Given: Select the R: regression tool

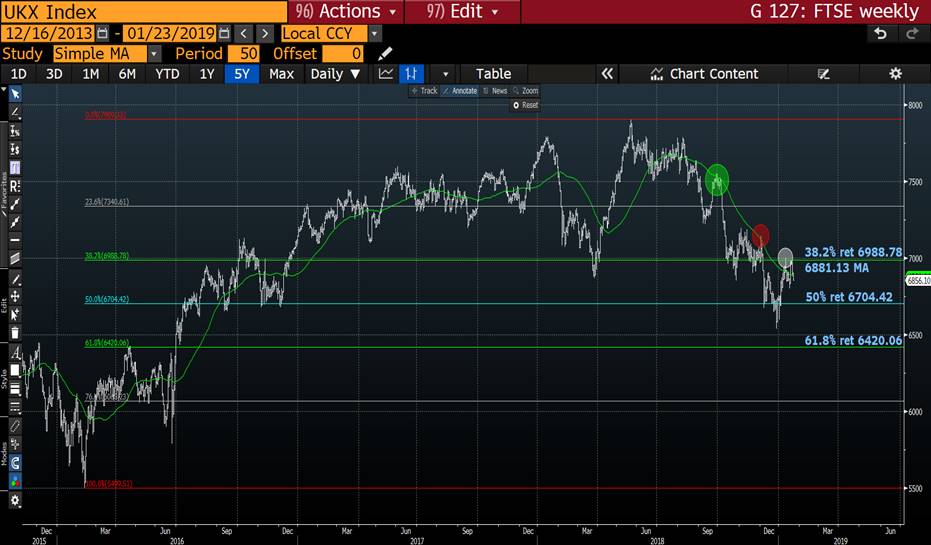Looking at the screenshot, I should pyautogui.click(x=15, y=186).
